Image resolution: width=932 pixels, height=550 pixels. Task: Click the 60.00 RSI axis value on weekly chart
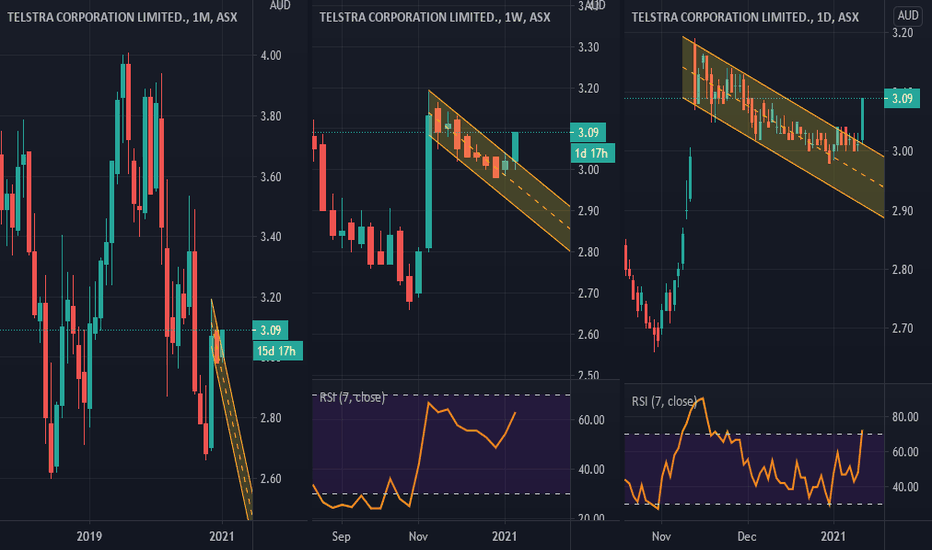pos(591,420)
